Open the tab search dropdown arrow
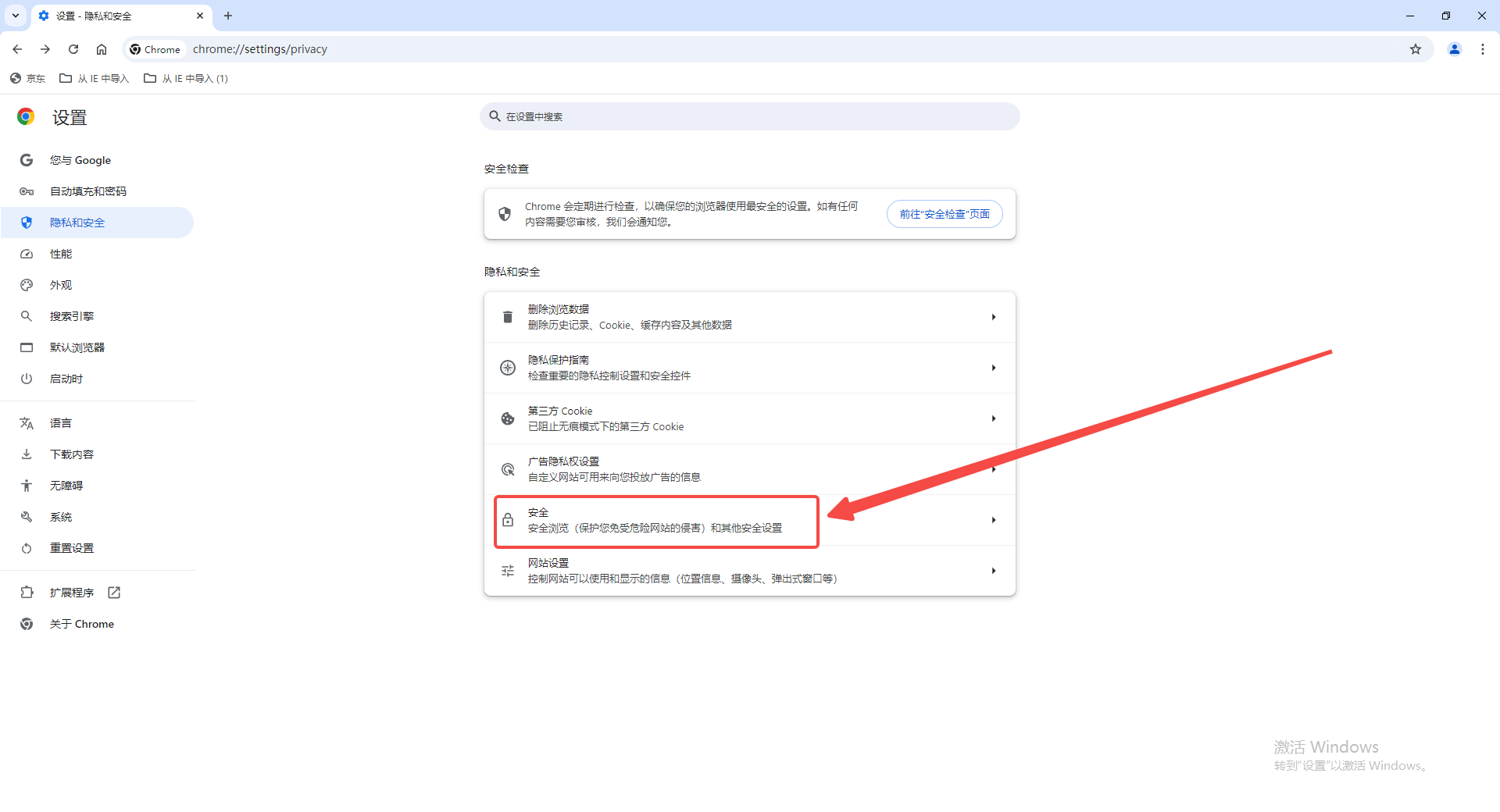Viewport: 1500px width, 812px height. (x=16, y=16)
